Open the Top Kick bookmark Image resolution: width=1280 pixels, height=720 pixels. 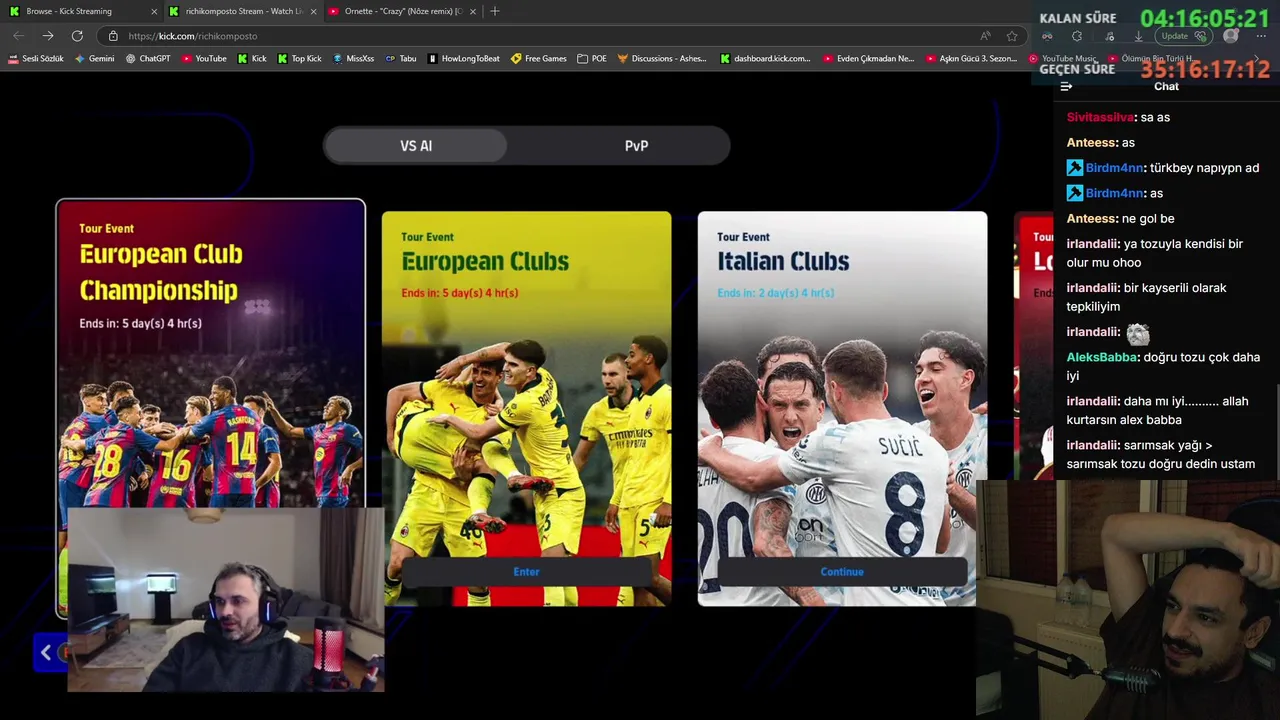click(x=299, y=59)
